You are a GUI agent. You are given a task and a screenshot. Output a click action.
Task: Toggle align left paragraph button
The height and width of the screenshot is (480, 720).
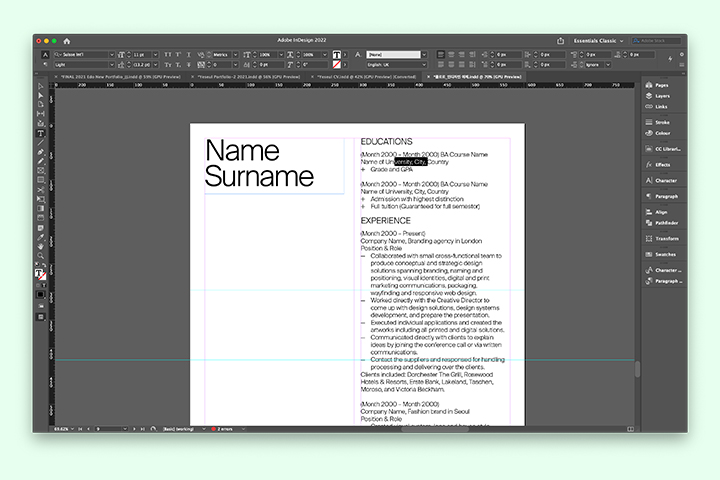(x=440, y=55)
